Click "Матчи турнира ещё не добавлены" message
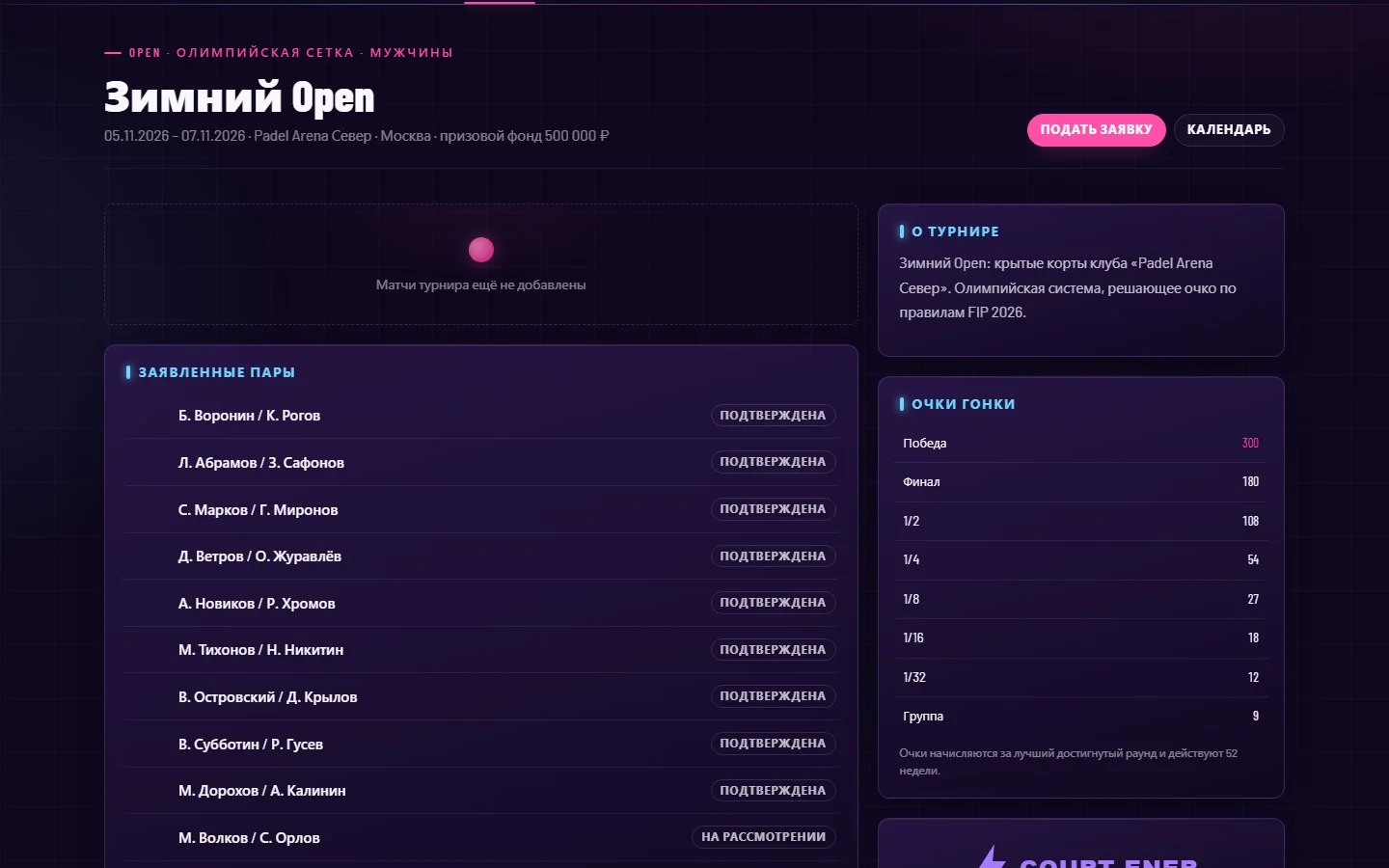The height and width of the screenshot is (868, 1389). (481, 285)
